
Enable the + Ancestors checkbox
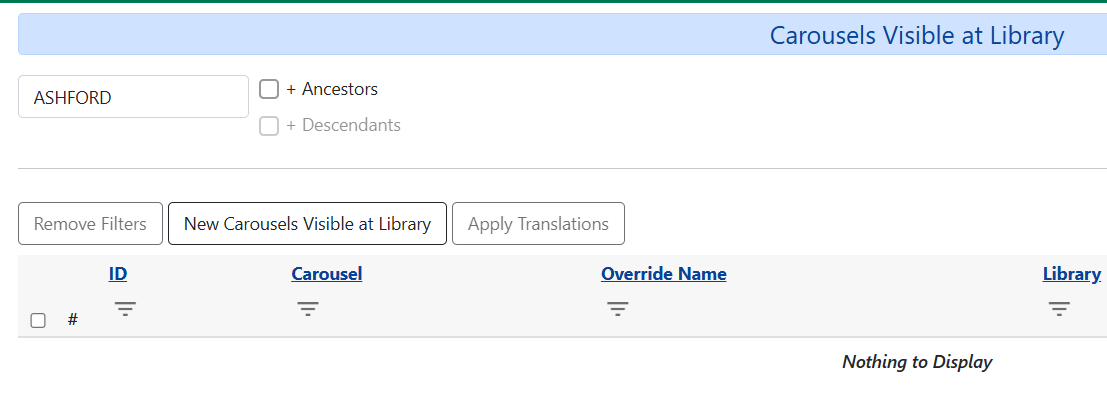pyautogui.click(x=269, y=90)
